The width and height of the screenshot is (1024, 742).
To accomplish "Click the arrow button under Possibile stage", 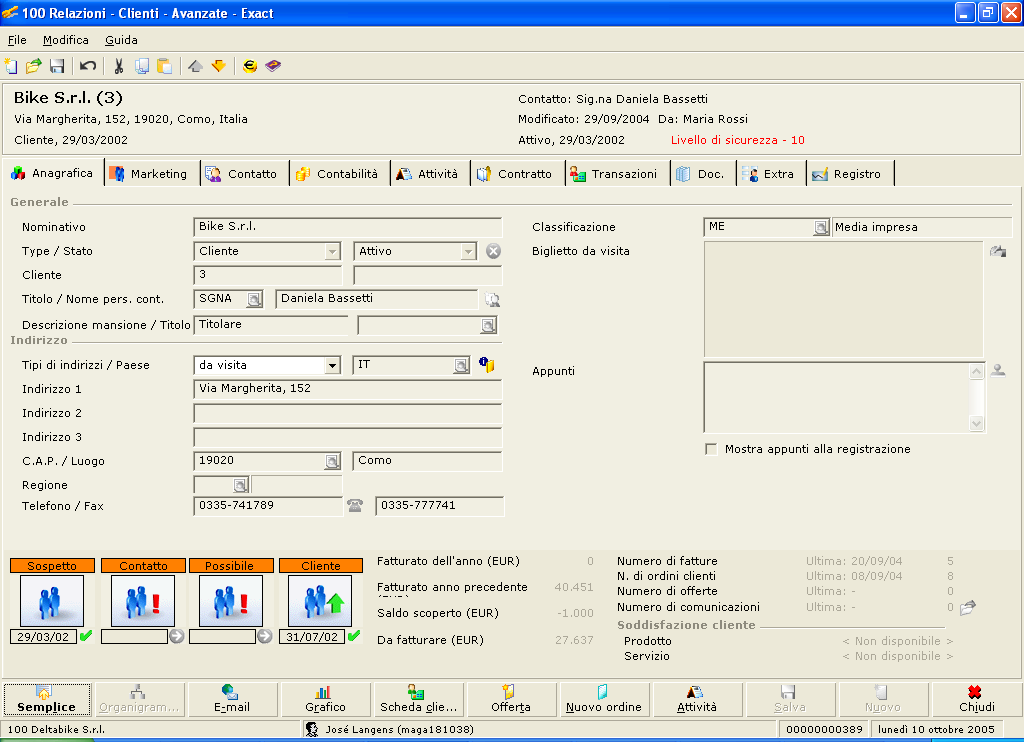I will [x=264, y=636].
